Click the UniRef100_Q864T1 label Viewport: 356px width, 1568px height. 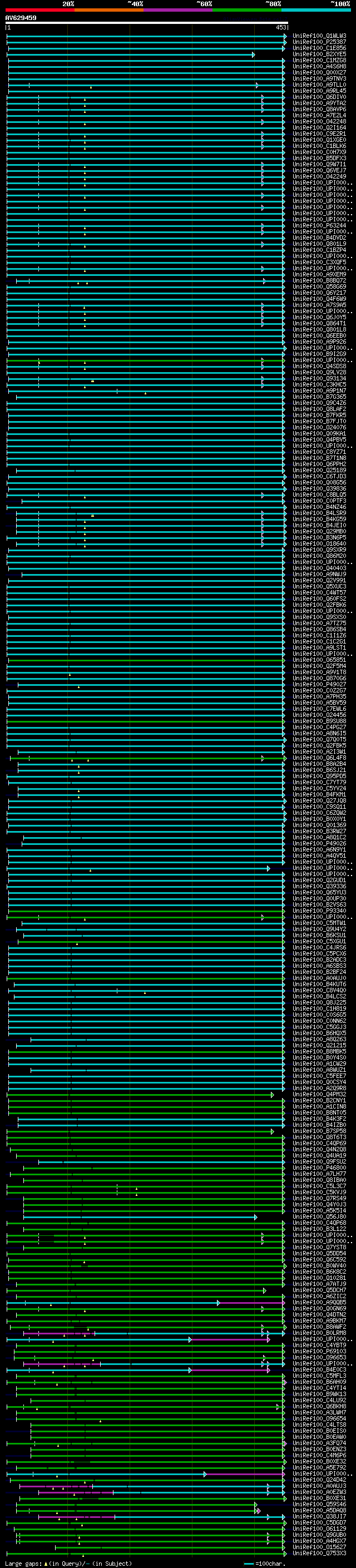[319, 323]
